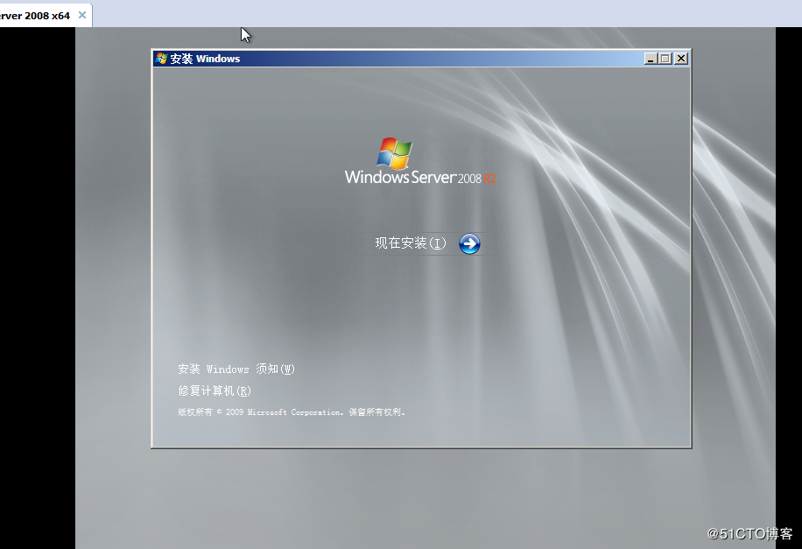Click the 2009 Microsoft Corporation copyright text
The width and height of the screenshot is (802, 549).
click(291, 412)
